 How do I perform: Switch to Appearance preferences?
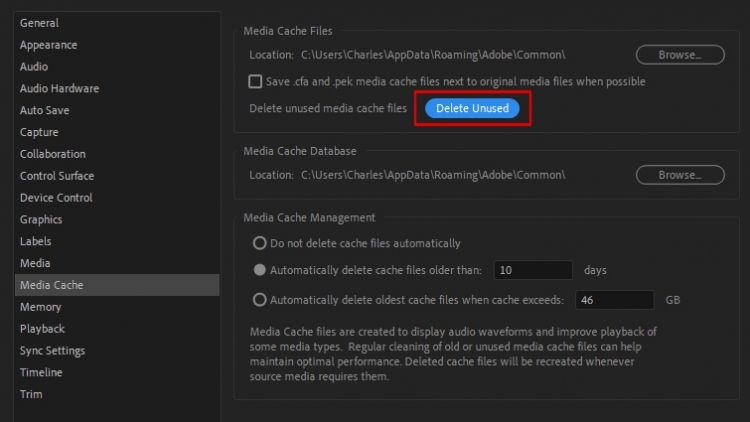pyautogui.click(x=48, y=45)
